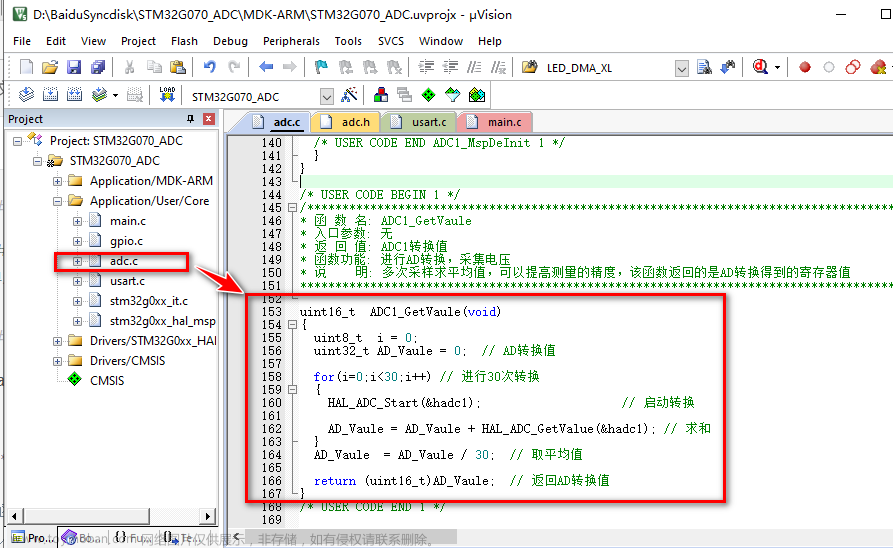Undo the last edit
The height and width of the screenshot is (548, 893).
(210, 67)
